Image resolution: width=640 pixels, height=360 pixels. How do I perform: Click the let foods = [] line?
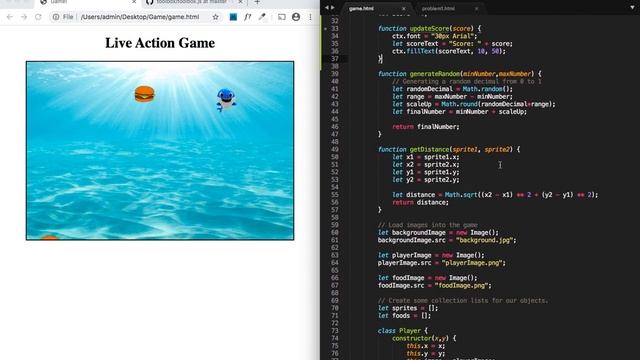[x=404, y=316]
